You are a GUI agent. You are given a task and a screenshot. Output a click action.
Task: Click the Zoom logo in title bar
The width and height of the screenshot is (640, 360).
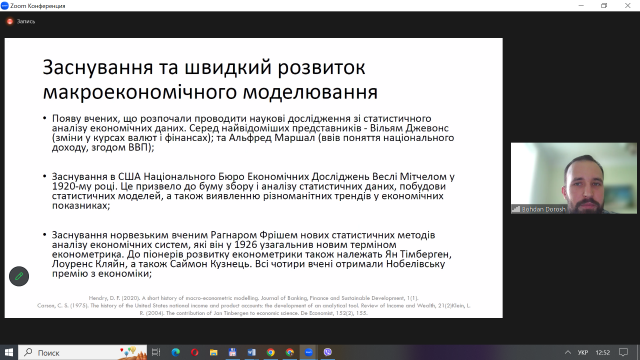(x=4, y=6)
